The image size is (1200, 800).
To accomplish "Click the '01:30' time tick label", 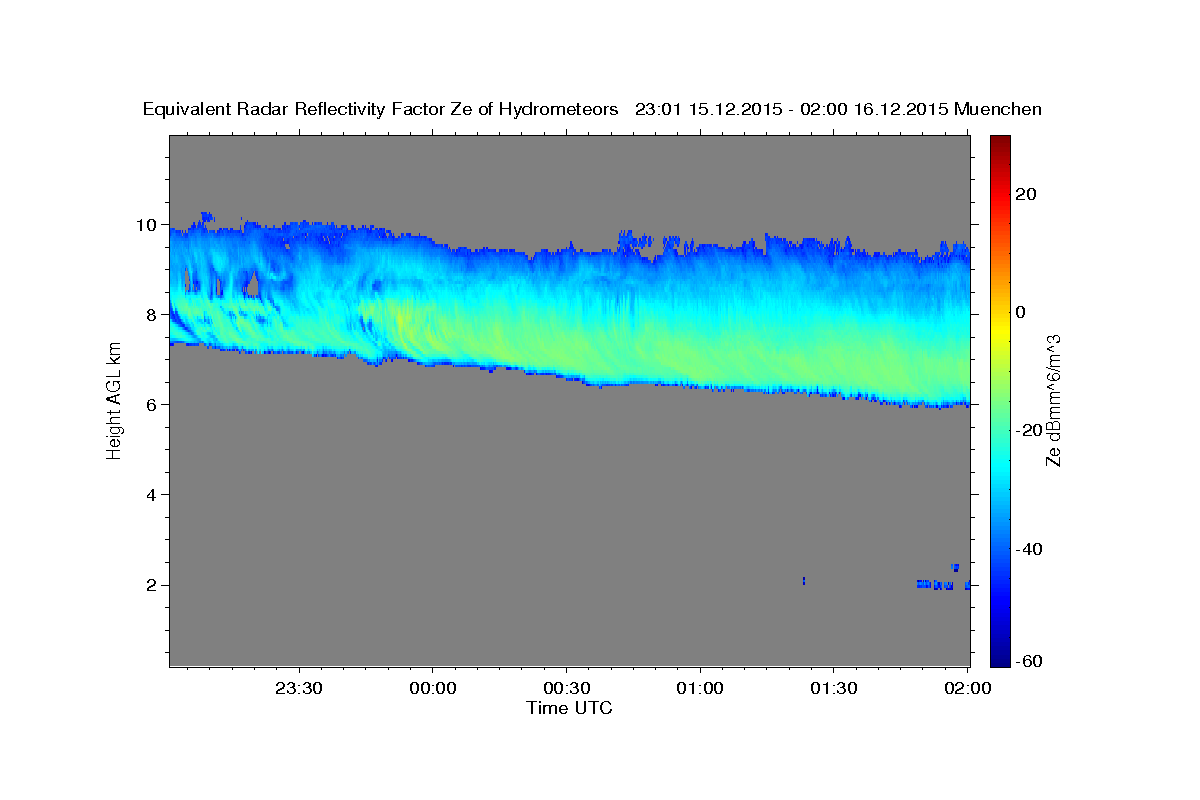I will [833, 688].
